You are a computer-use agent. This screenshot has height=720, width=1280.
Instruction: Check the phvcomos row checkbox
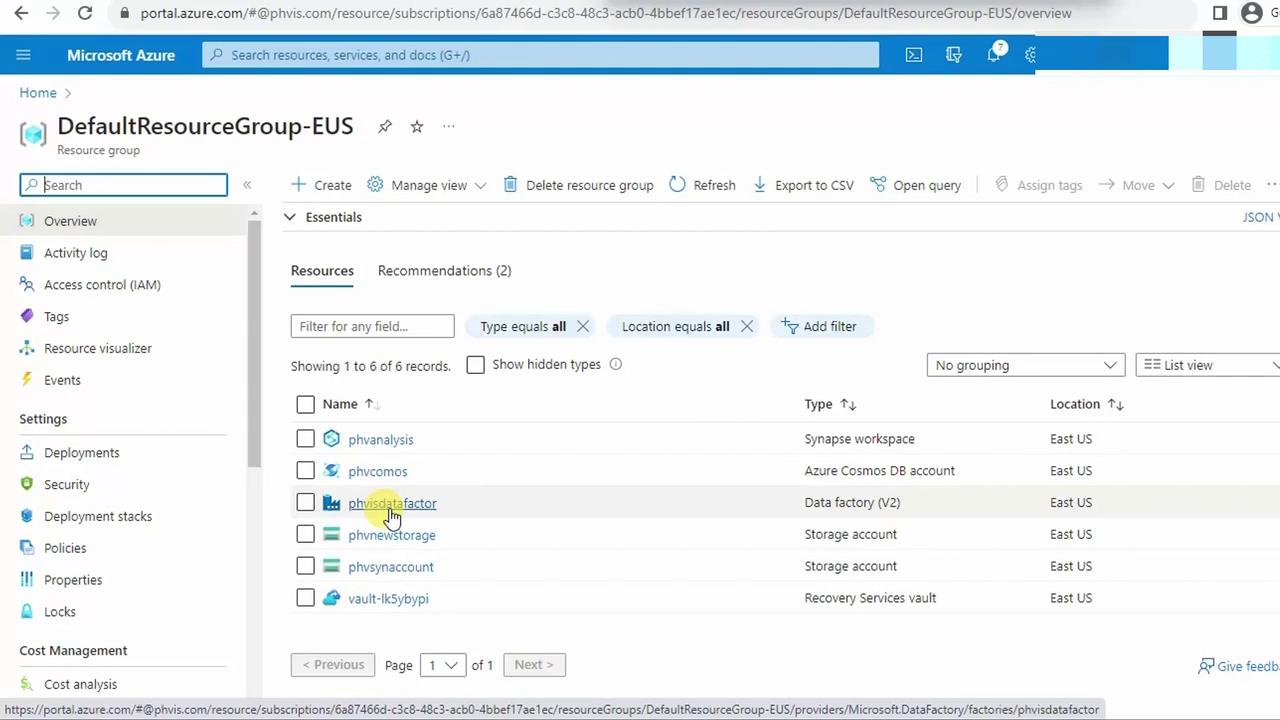[x=306, y=471]
